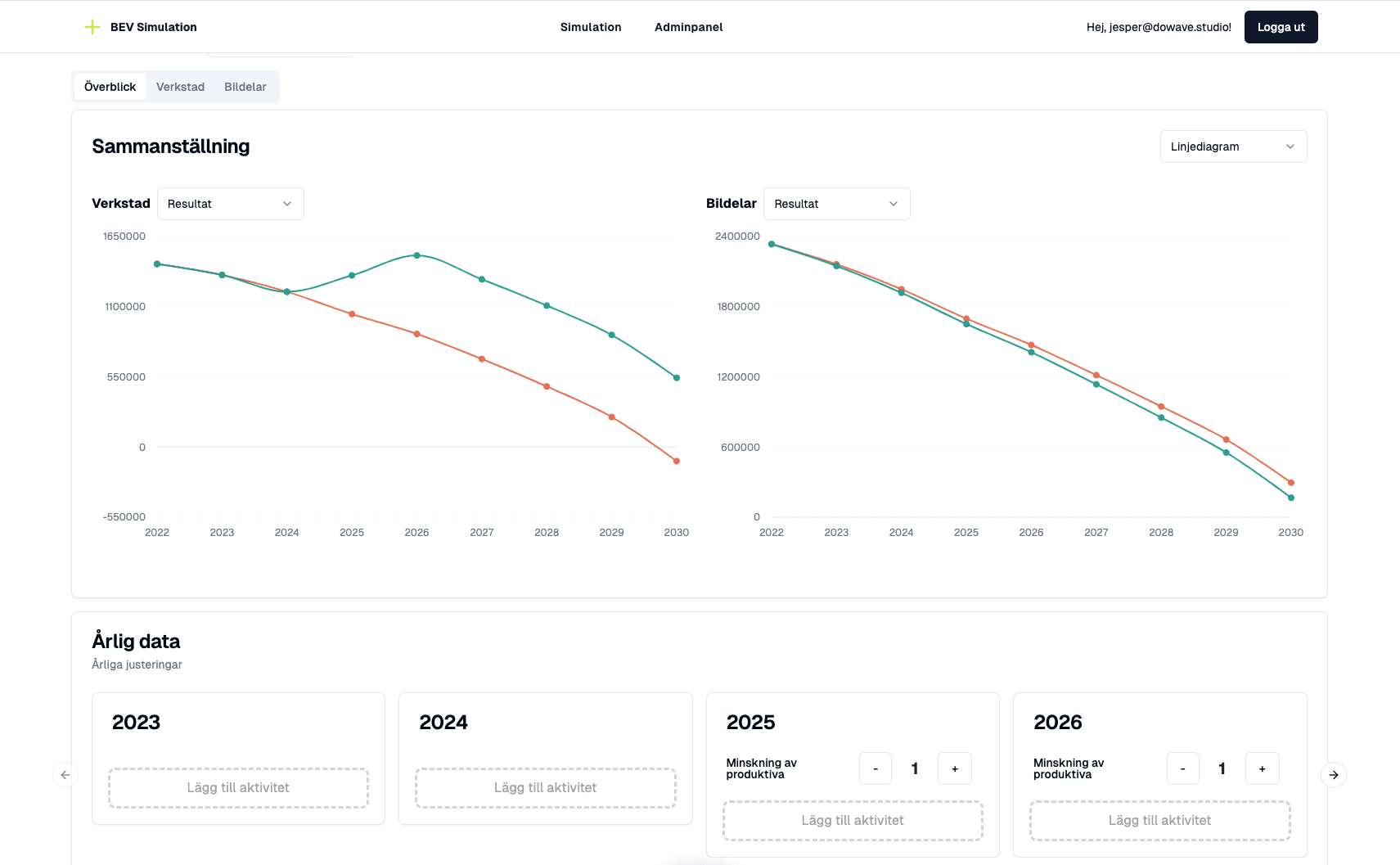Click the Logga ut button
Viewport: 1400px width, 865px height.
[1281, 27]
